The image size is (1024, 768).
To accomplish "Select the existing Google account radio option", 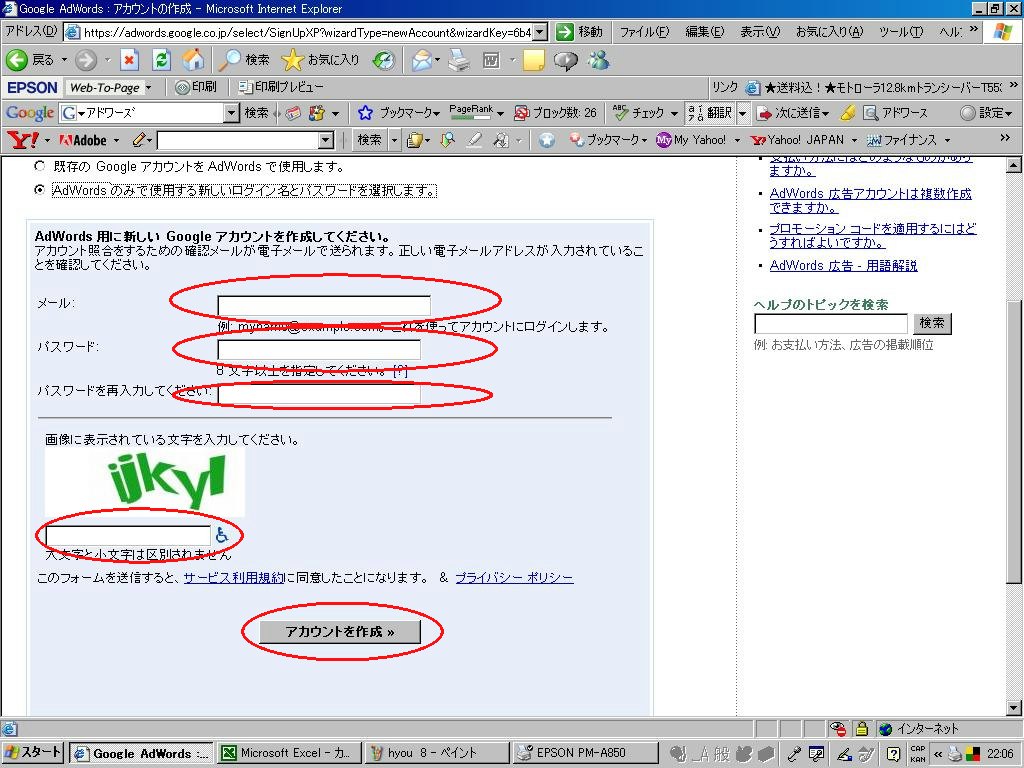I will 39,167.
